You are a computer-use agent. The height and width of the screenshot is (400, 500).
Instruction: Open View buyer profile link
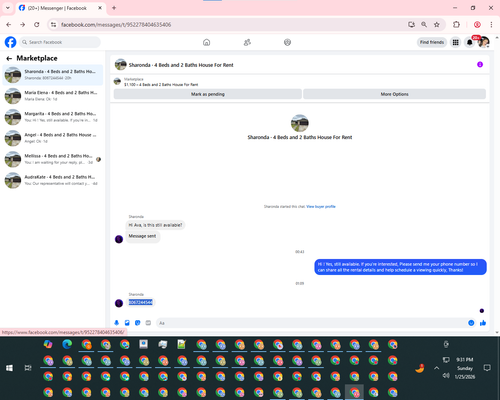pyautogui.click(x=321, y=207)
